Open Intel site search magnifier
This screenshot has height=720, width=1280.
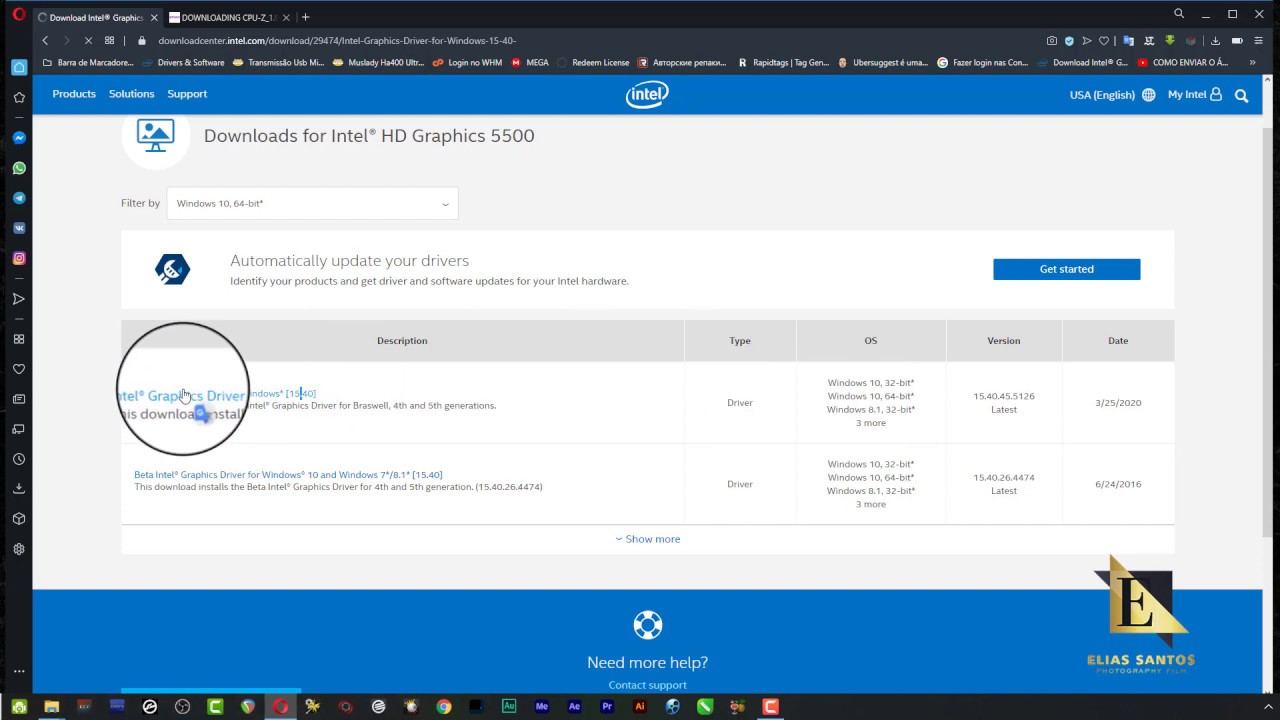tap(1241, 95)
